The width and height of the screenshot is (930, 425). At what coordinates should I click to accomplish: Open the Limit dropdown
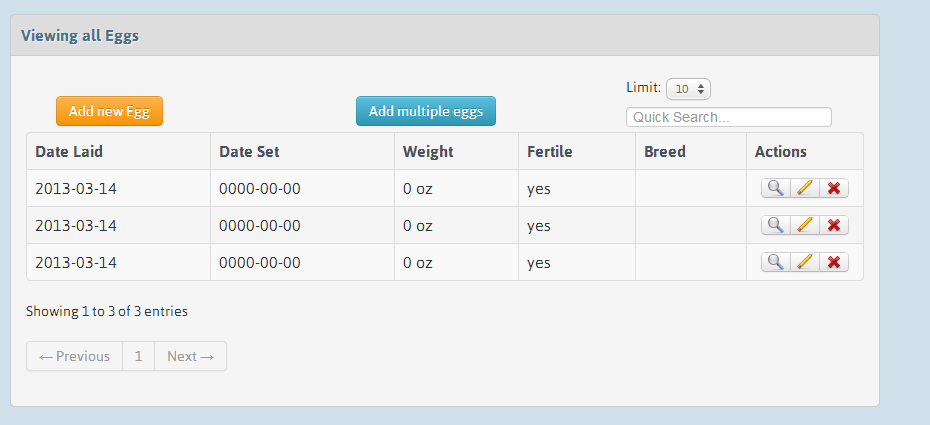point(688,89)
